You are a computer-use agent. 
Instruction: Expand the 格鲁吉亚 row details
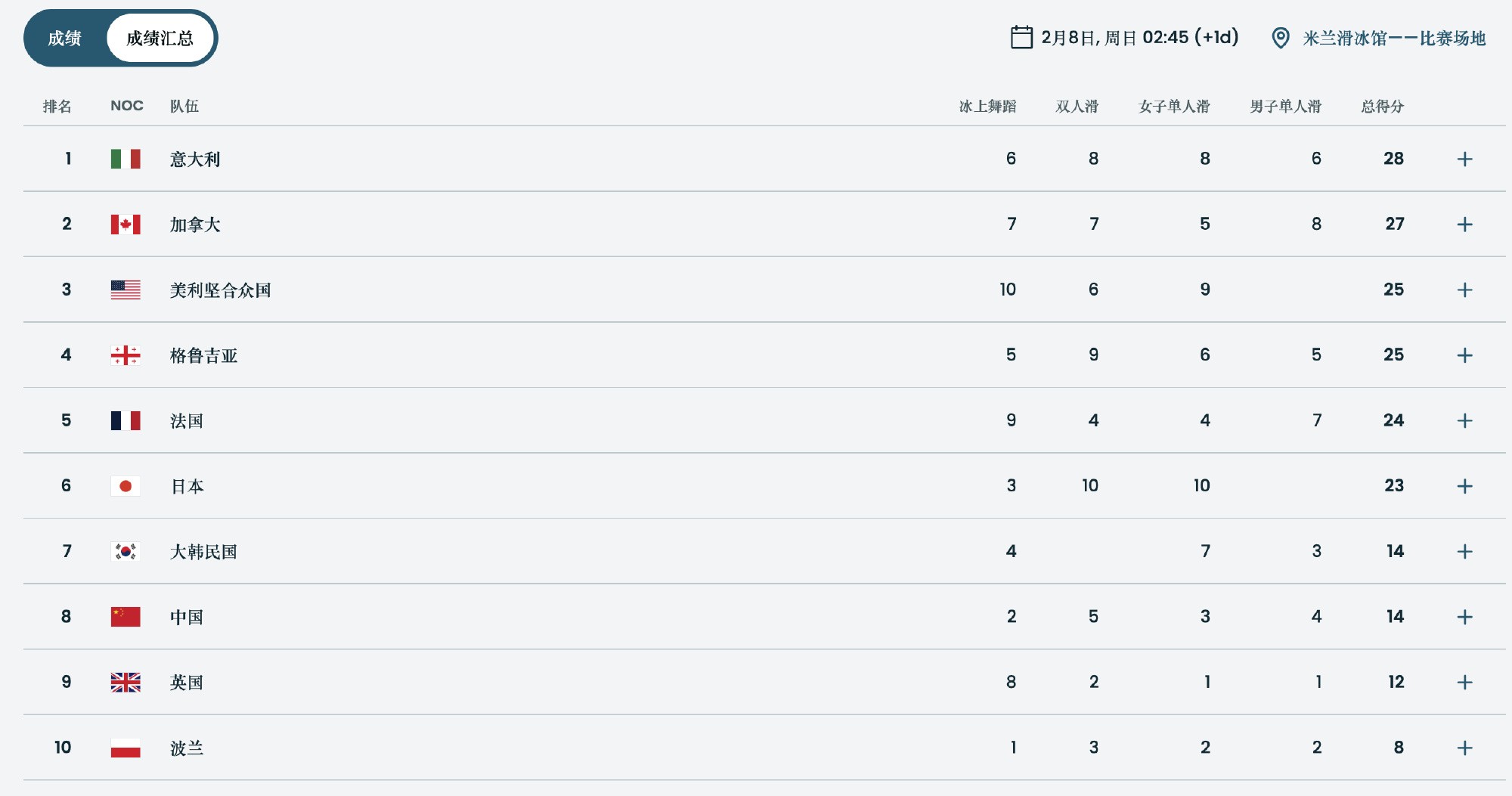point(1464,355)
